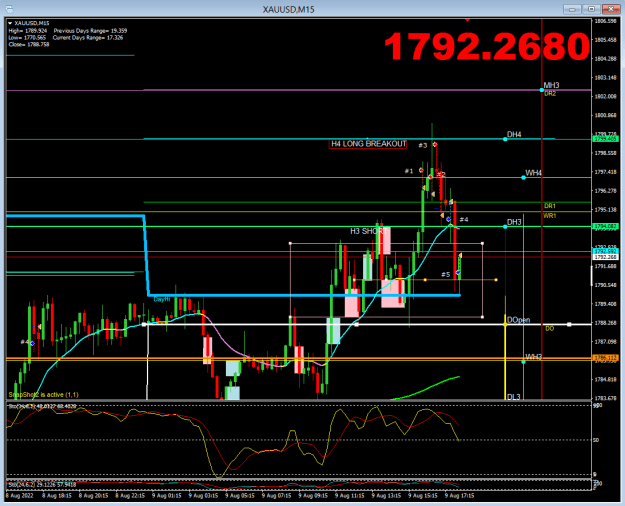Select trade marker #3 label
Screen dimensions: 625x506
423,146
